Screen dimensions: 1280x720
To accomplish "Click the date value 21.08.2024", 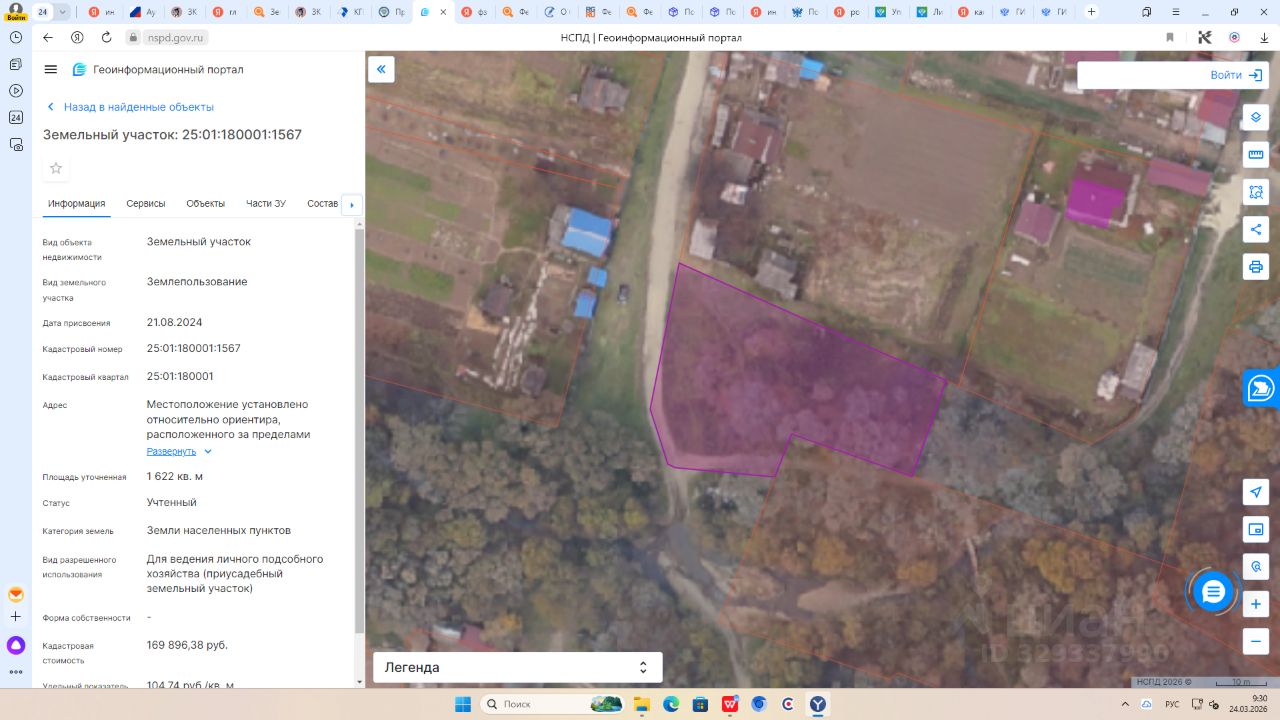I will pyautogui.click(x=175, y=322).
